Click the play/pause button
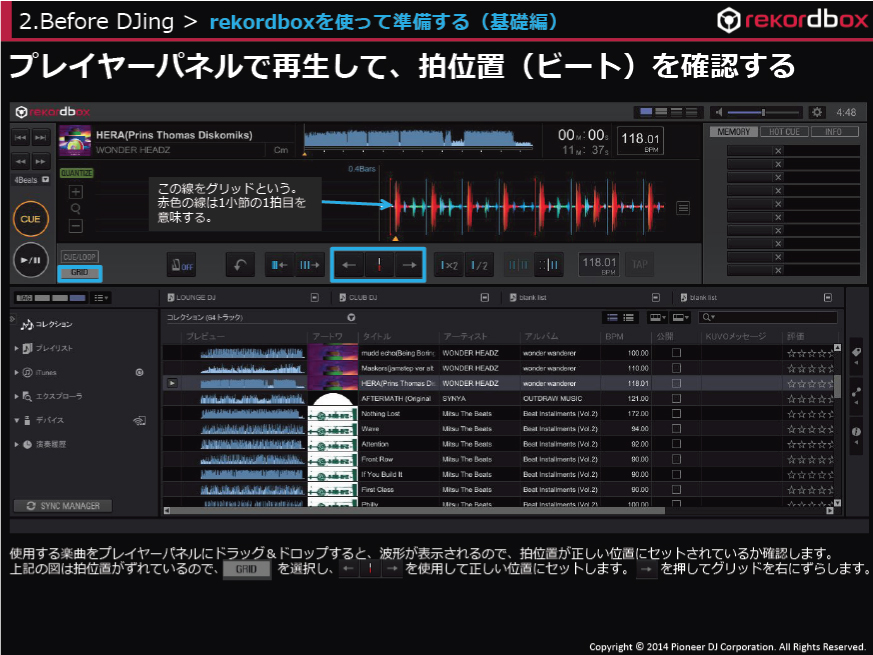Image resolution: width=873 pixels, height=655 pixels. pyautogui.click(x=31, y=260)
